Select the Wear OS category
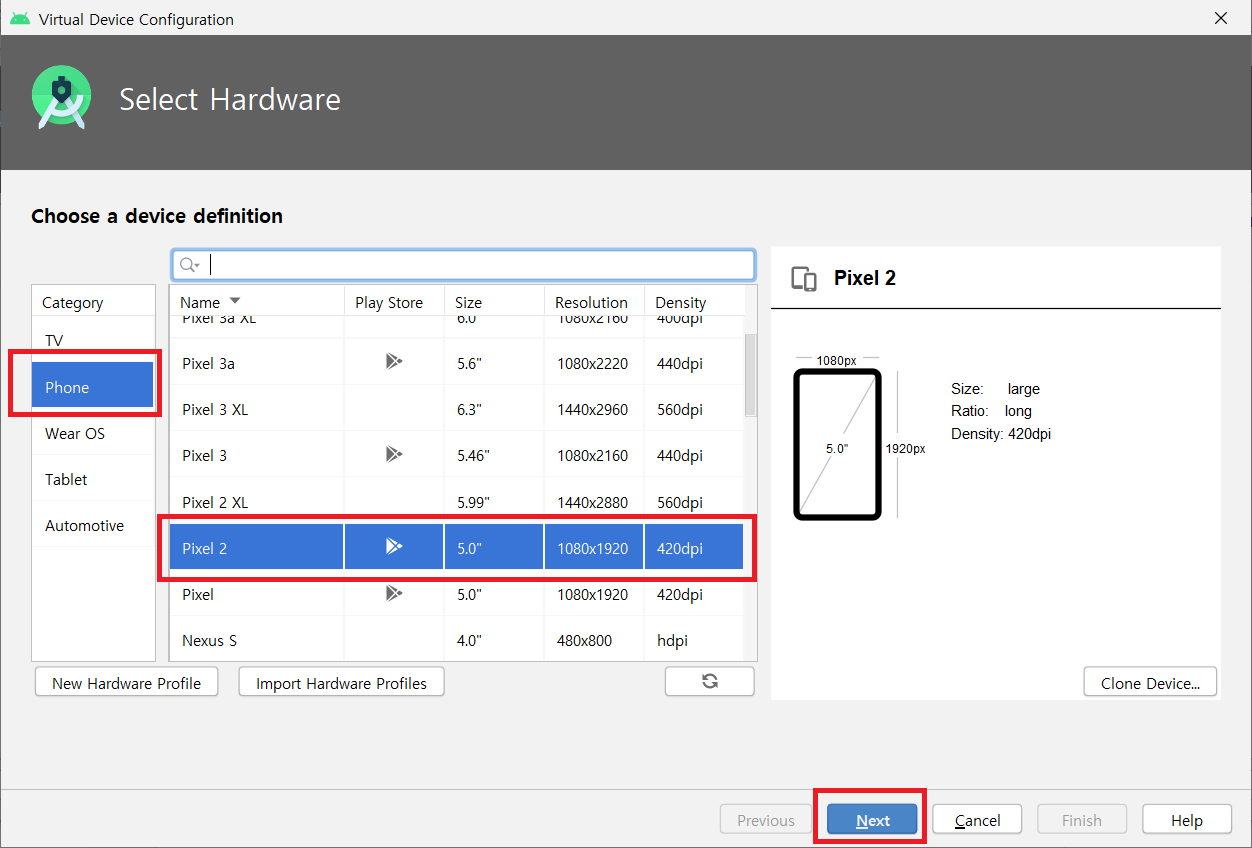 pyautogui.click(x=93, y=433)
